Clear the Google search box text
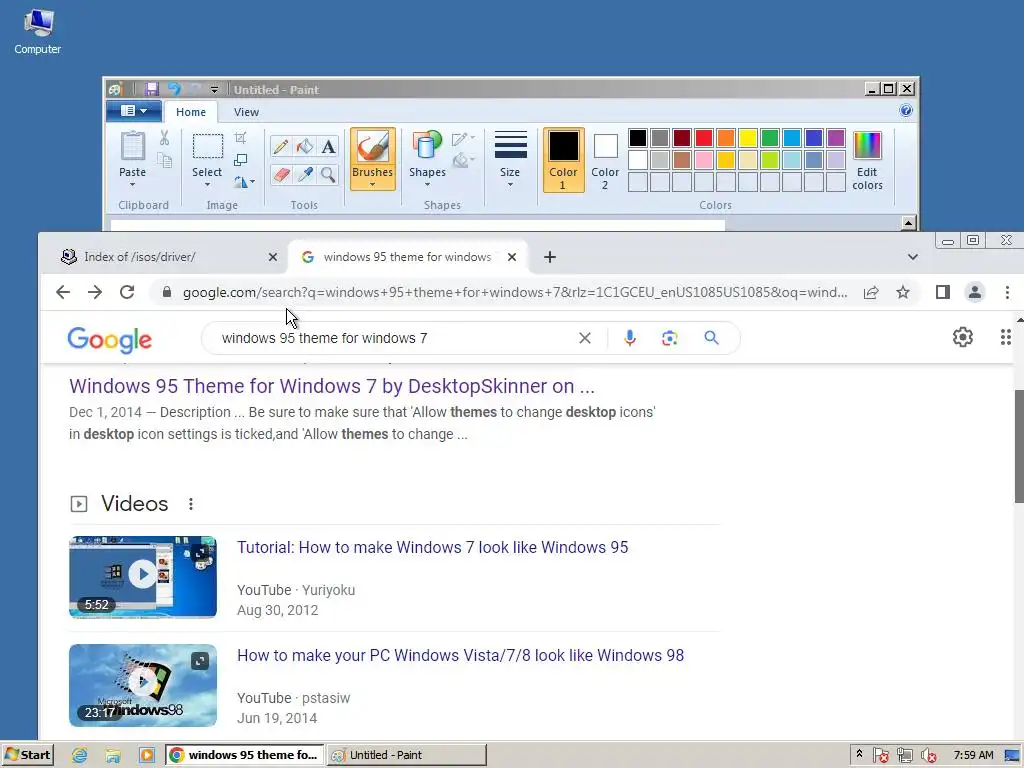Screen dimensions: 1024x768 (584, 338)
